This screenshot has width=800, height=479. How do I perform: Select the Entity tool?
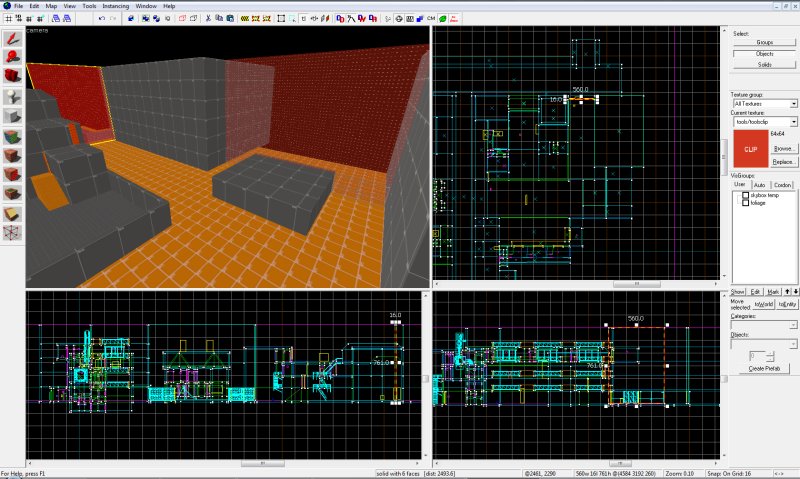pyautogui.click(x=12, y=95)
